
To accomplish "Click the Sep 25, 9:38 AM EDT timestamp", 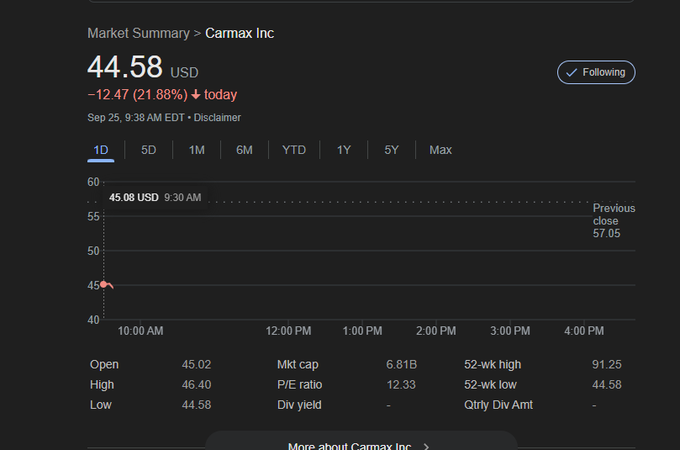I will (136, 117).
